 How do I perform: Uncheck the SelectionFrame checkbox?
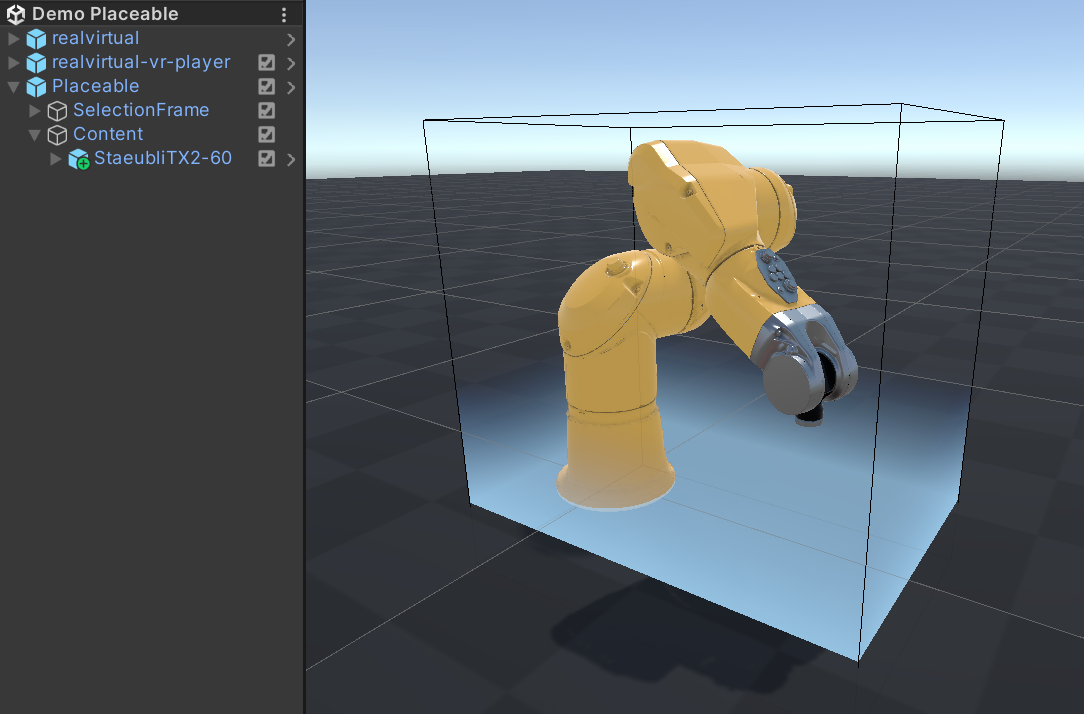[267, 111]
